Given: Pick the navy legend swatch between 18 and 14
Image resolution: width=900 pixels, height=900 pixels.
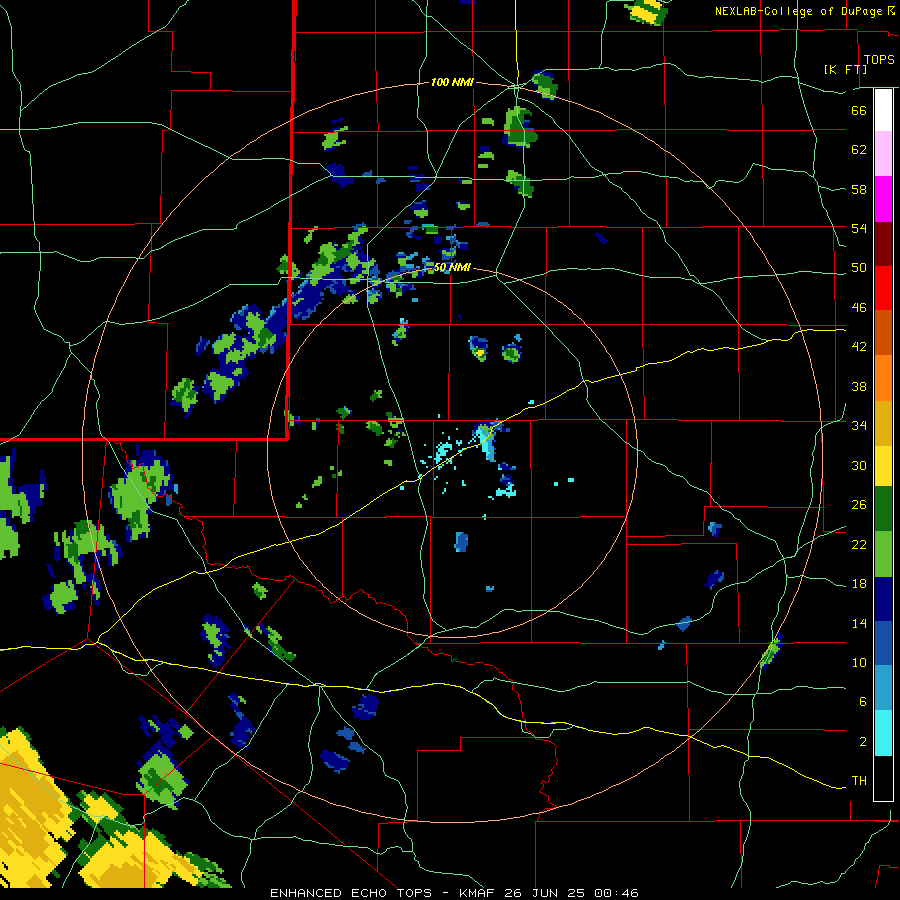Looking at the screenshot, I should (x=883, y=599).
